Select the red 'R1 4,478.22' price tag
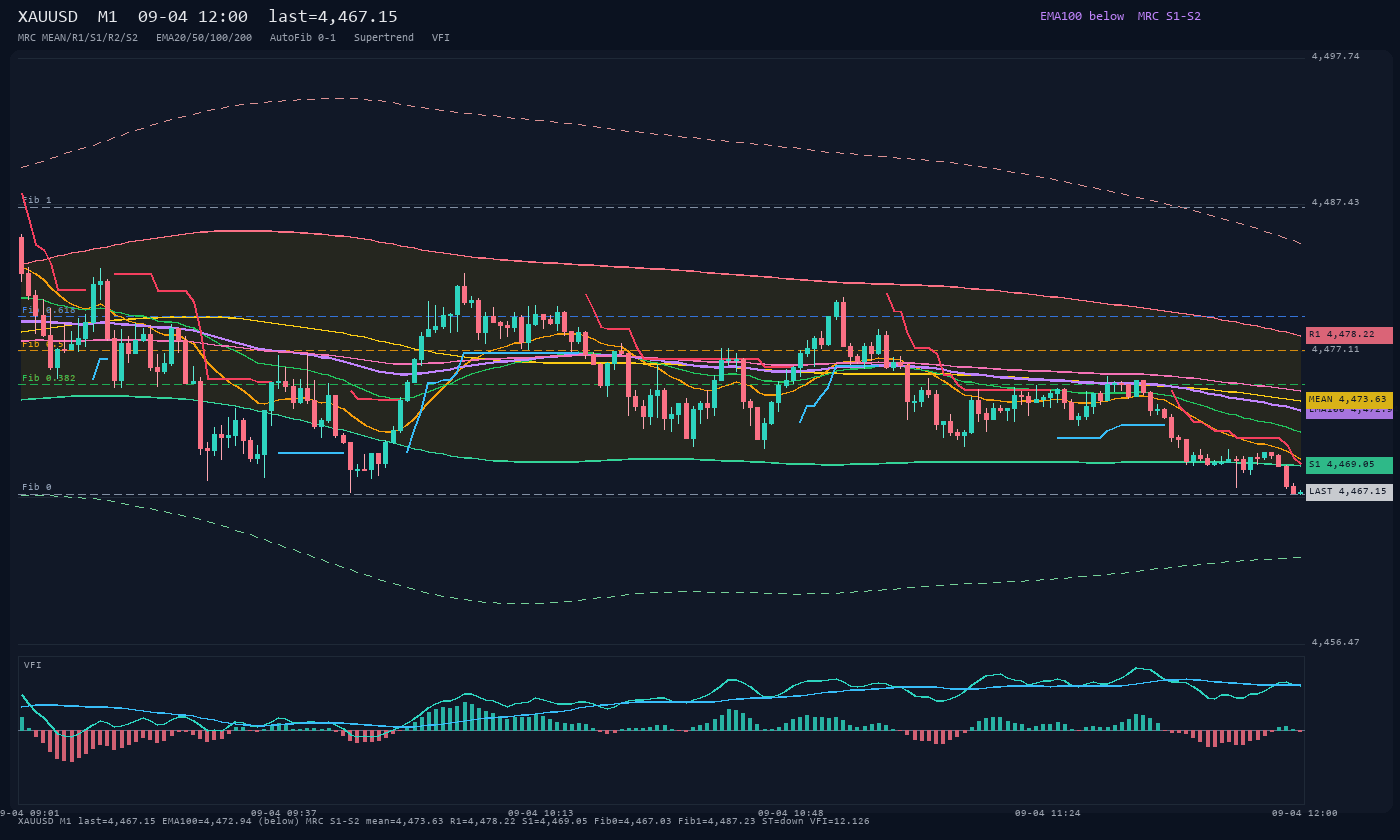Viewport: 1400px width, 840px height. click(x=1349, y=335)
